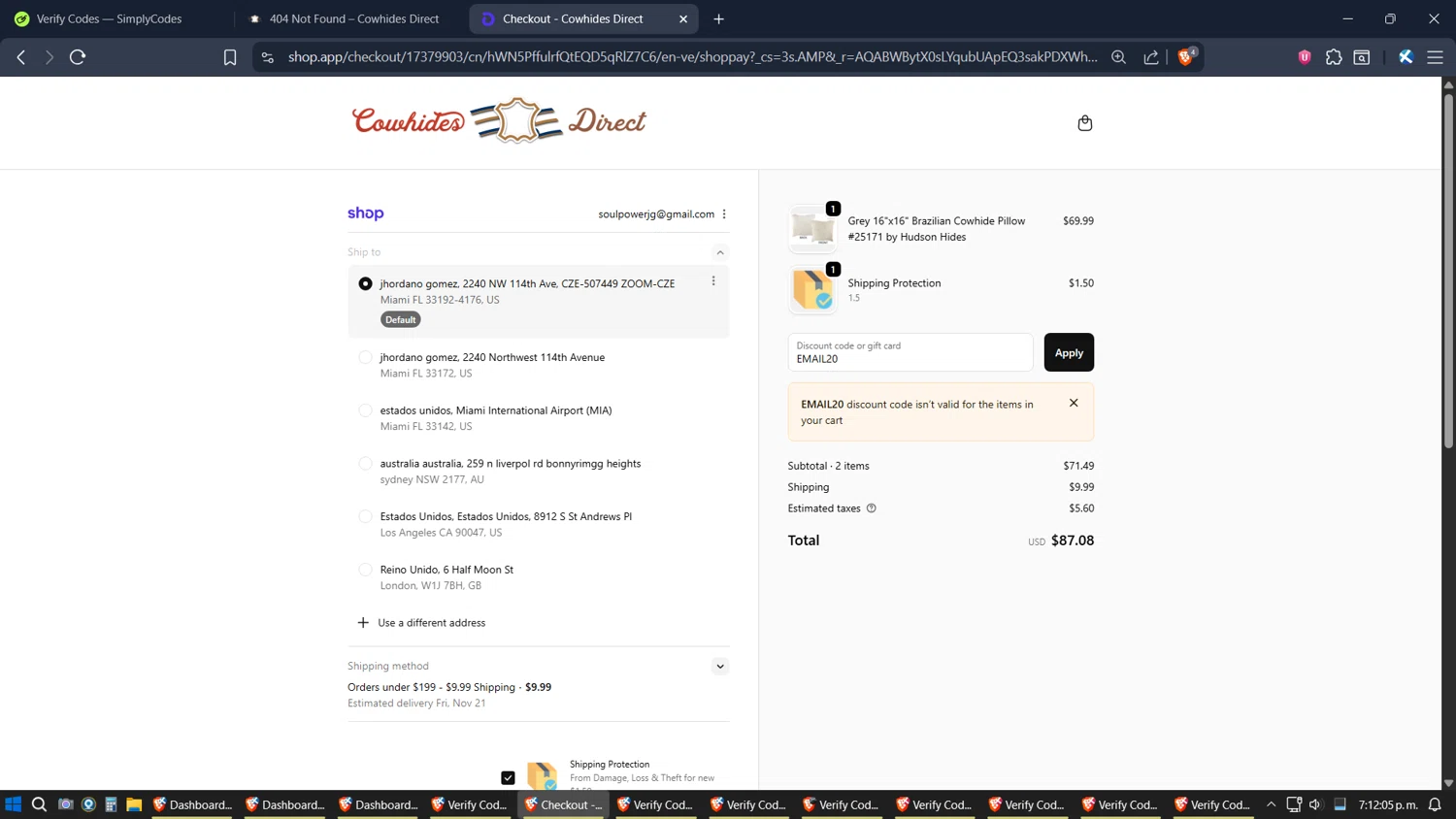Image resolution: width=1456 pixels, height=819 pixels.
Task: Open options menu for default address
Action: [x=713, y=281]
